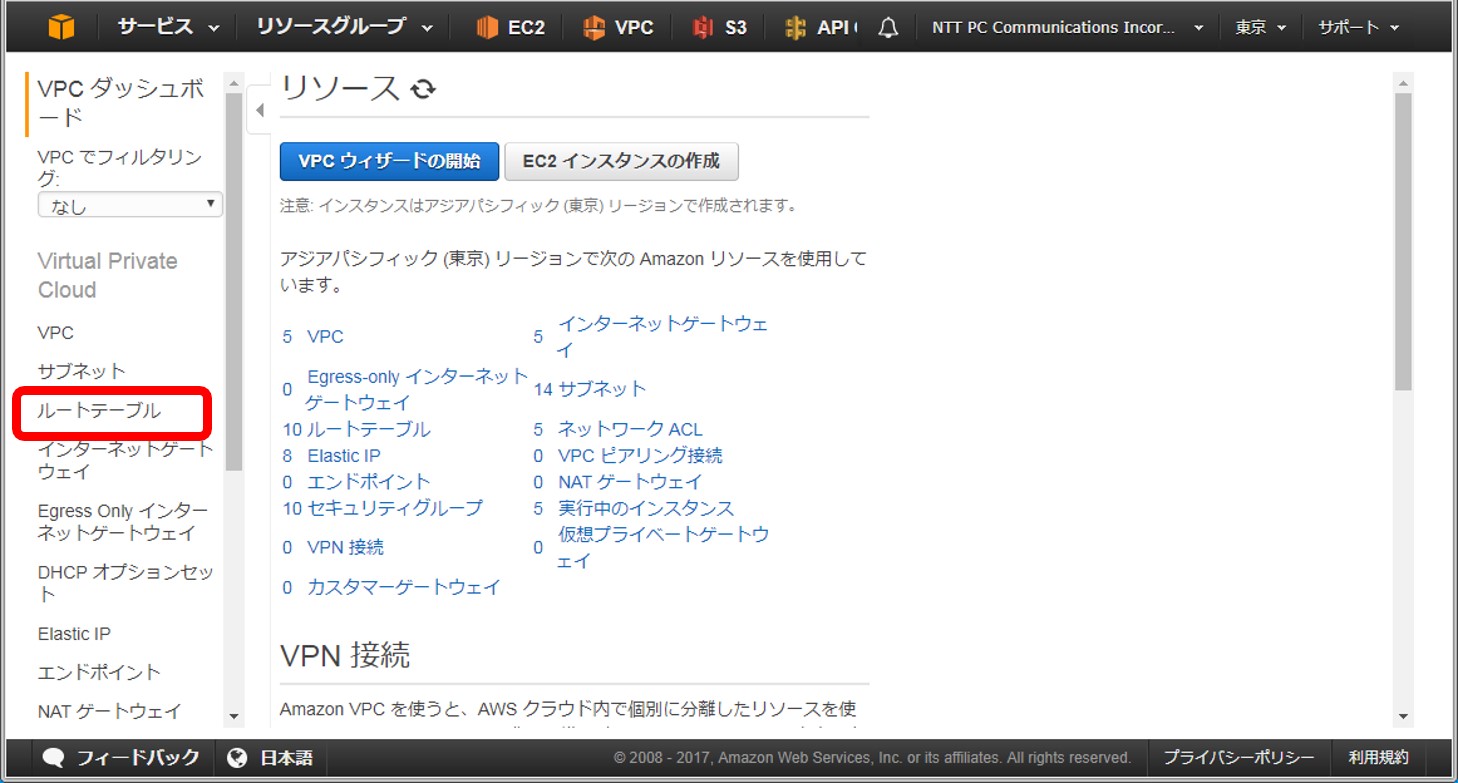This screenshot has width=1458, height=783.
Task: Collapse the sidebar with the arrow handle
Action: click(259, 110)
